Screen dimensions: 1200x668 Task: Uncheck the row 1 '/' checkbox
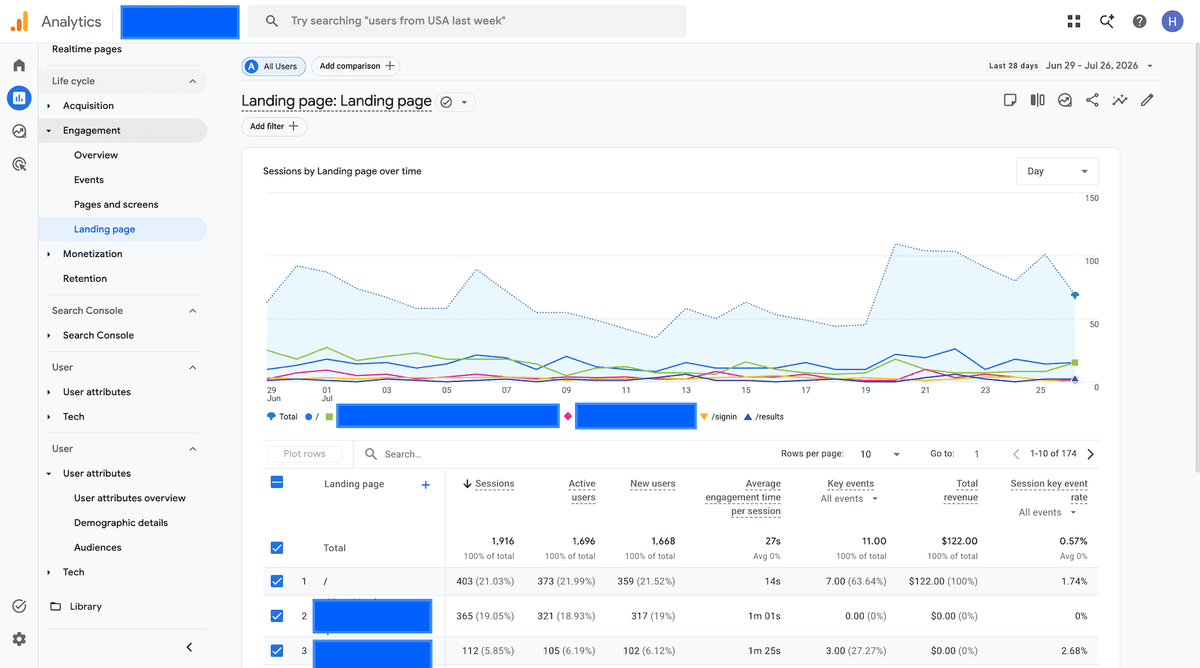point(277,581)
